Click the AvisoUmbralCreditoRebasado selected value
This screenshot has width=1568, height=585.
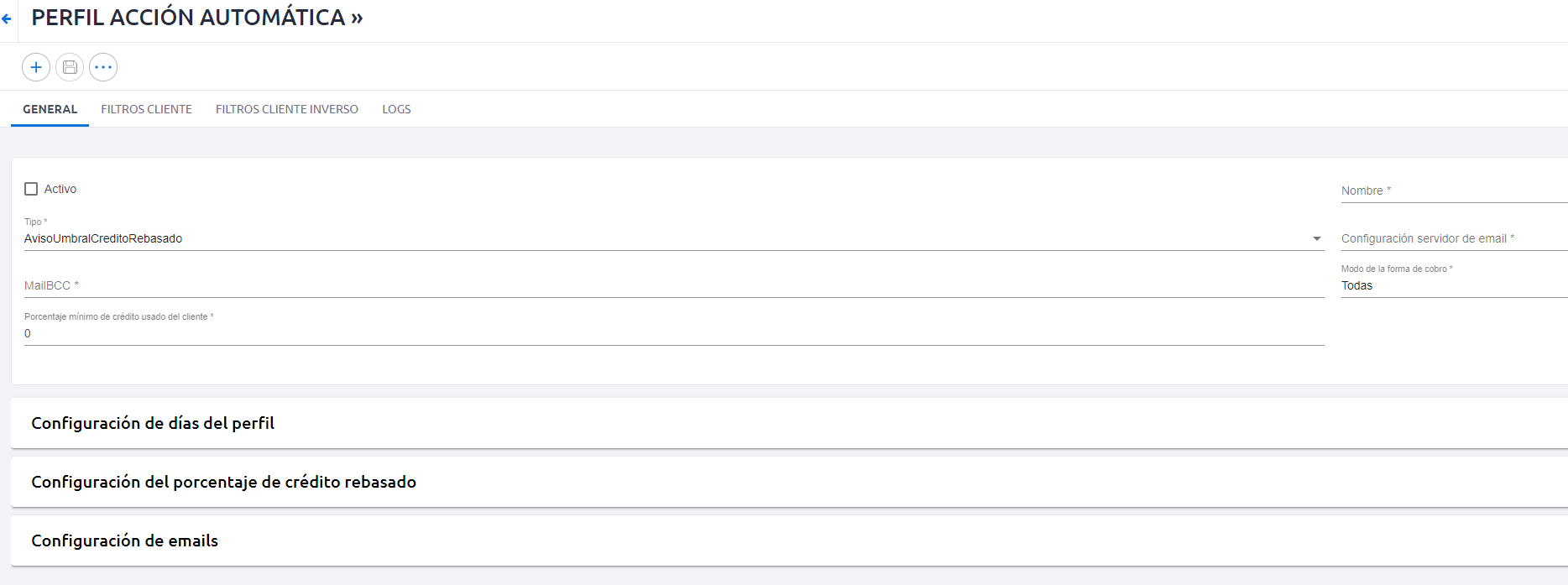click(x=103, y=238)
